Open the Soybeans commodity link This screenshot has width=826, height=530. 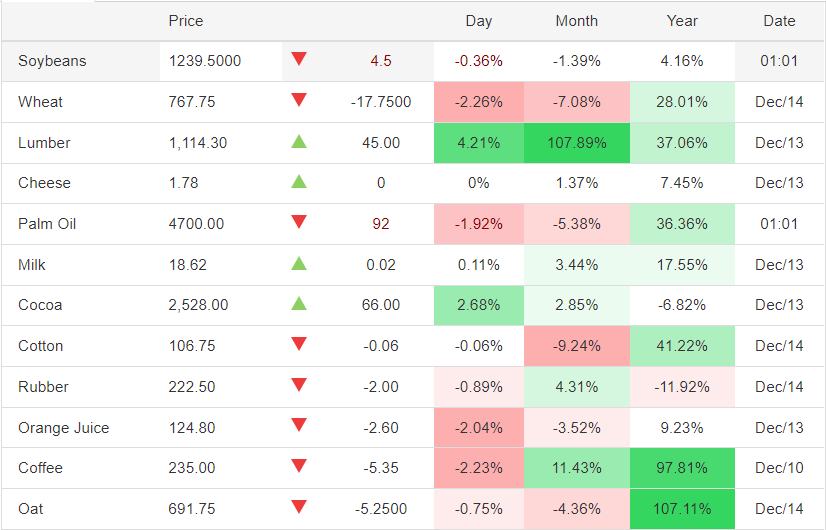(52, 61)
